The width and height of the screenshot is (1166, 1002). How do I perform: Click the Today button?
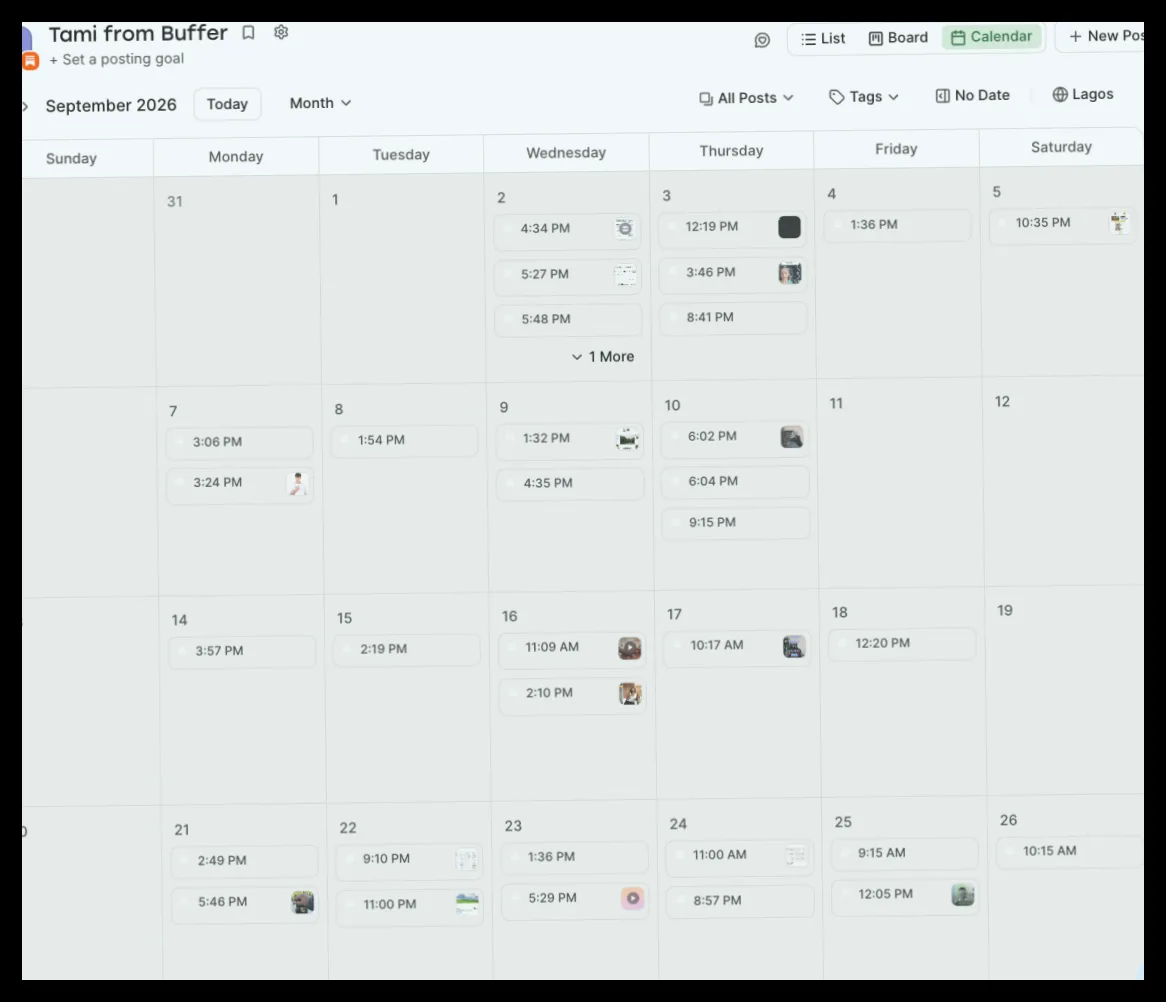228,104
